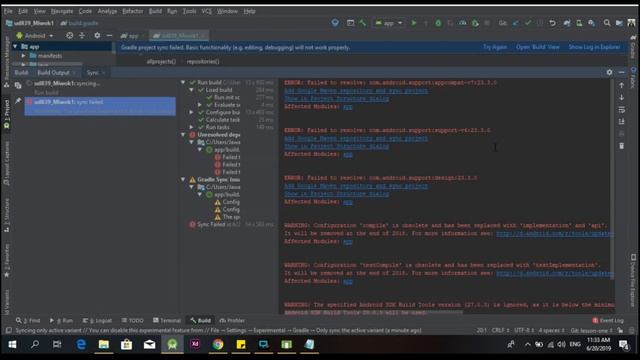This screenshot has width=640, height=360.
Task: Toggle the Structure side tool window
Action: [x=7, y=216]
